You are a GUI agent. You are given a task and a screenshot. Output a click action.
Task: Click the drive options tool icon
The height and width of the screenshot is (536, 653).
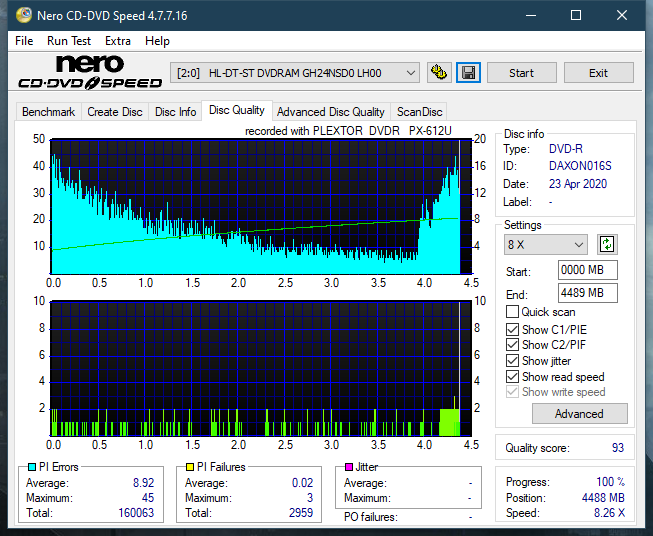[x=439, y=73]
